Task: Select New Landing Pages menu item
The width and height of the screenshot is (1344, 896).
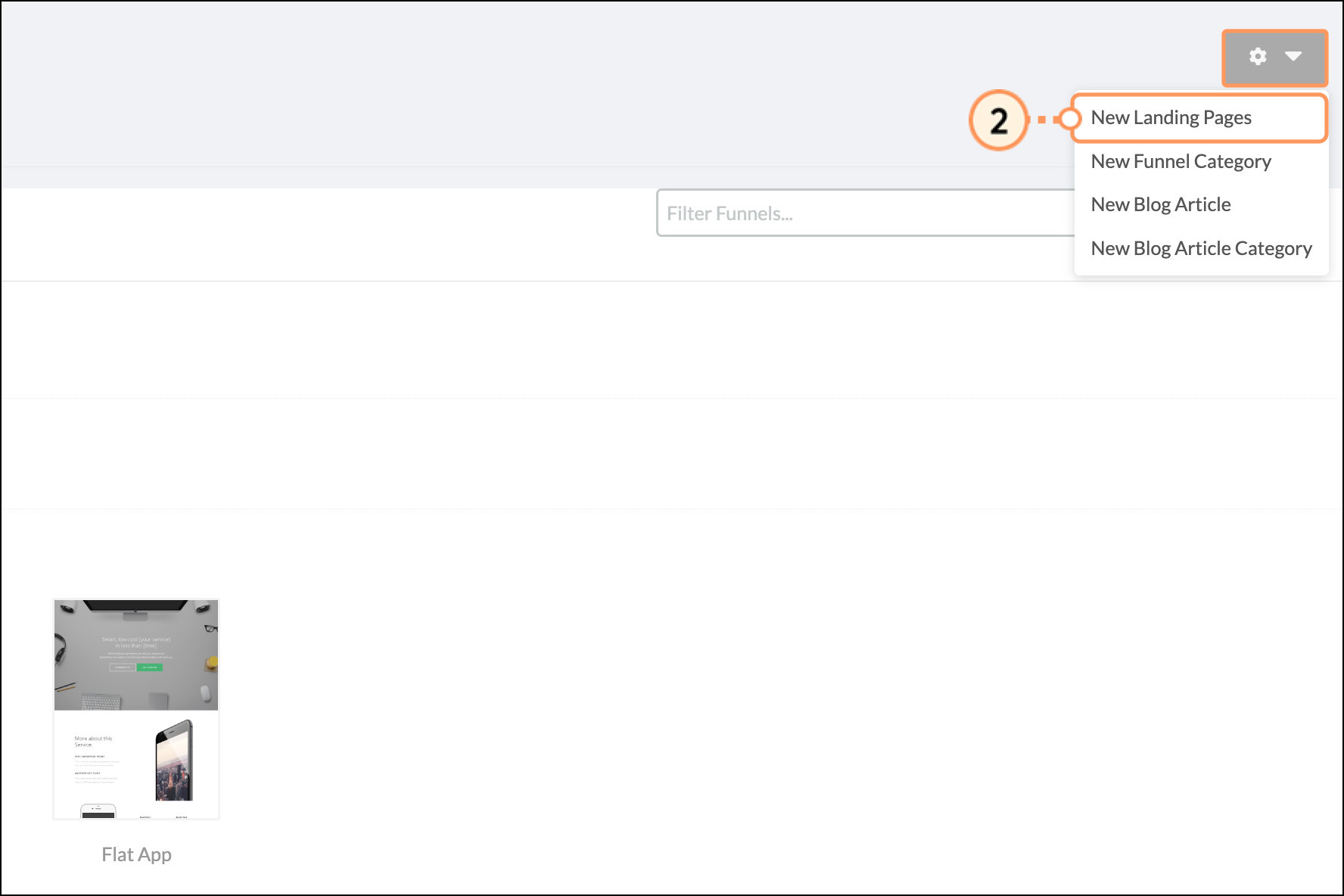Action: click(1200, 118)
